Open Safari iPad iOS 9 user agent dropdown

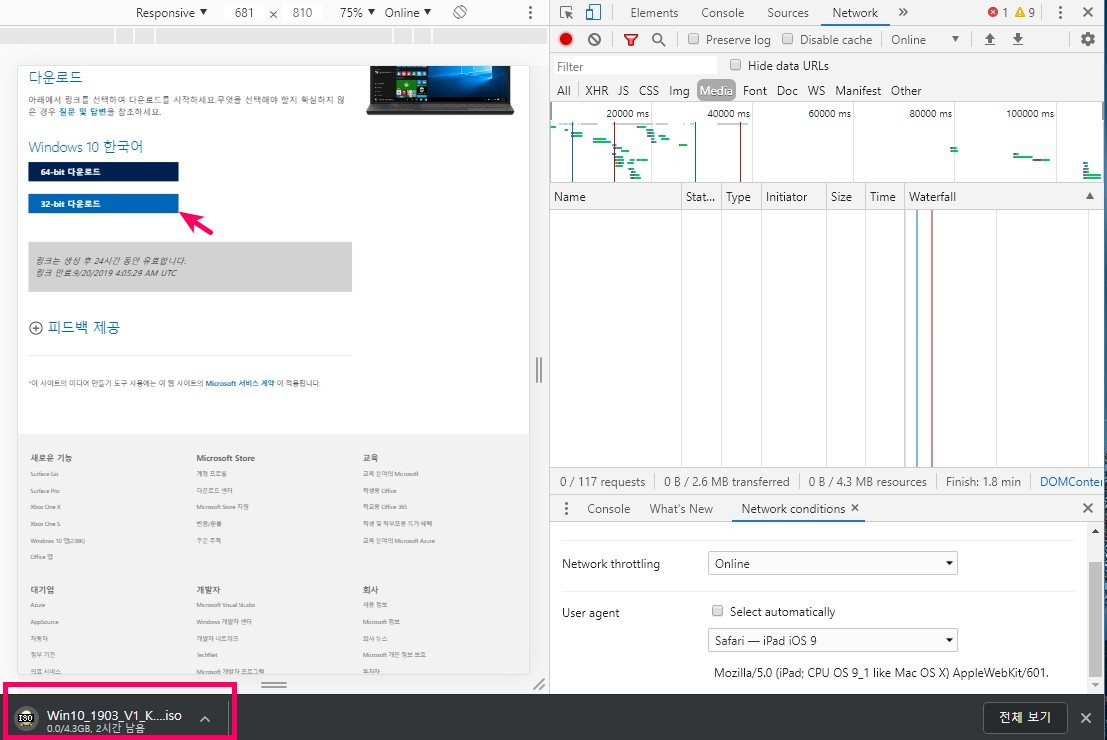tap(832, 640)
